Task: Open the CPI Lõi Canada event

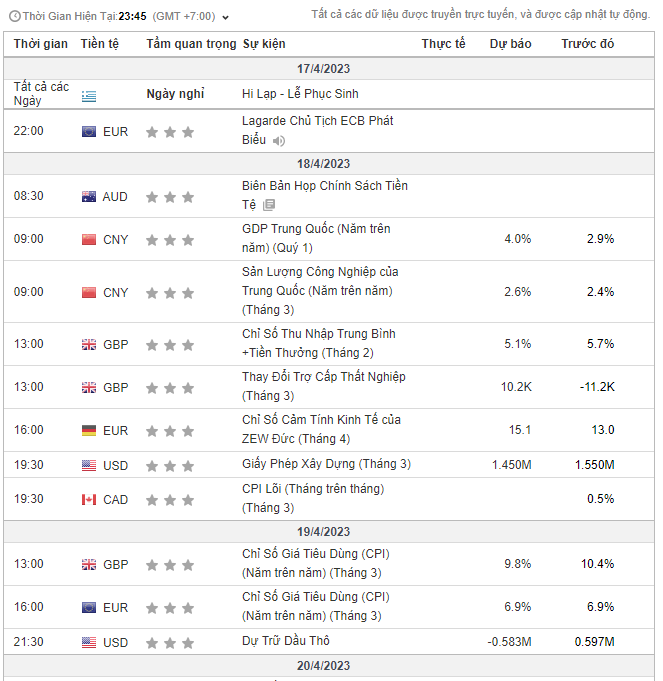Action: point(312,489)
